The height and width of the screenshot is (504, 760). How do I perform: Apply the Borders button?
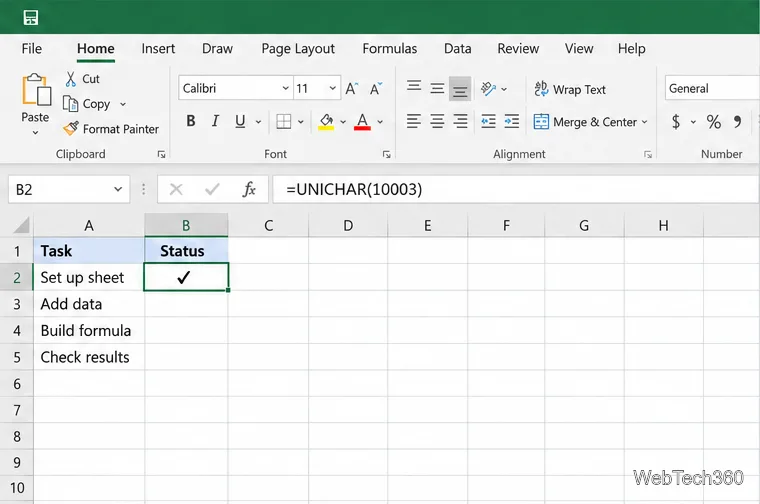coord(284,121)
